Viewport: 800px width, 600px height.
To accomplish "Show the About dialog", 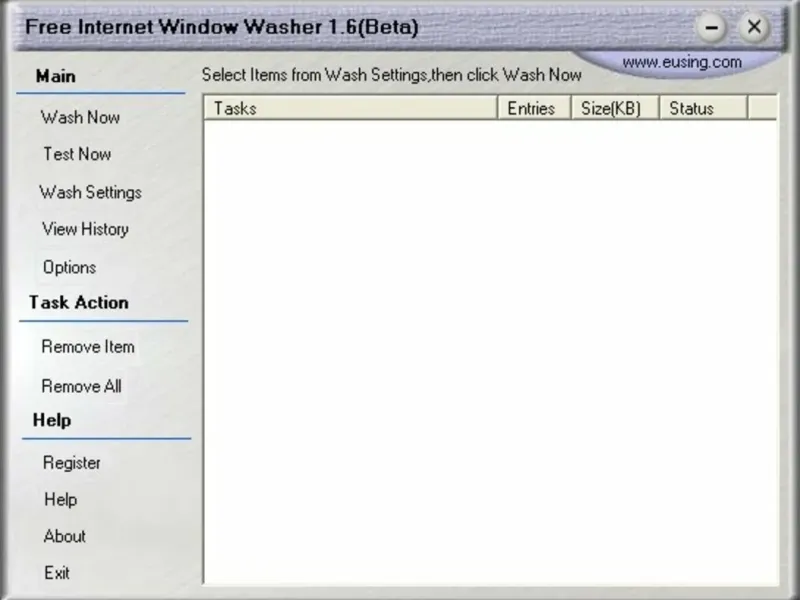I will (64, 536).
